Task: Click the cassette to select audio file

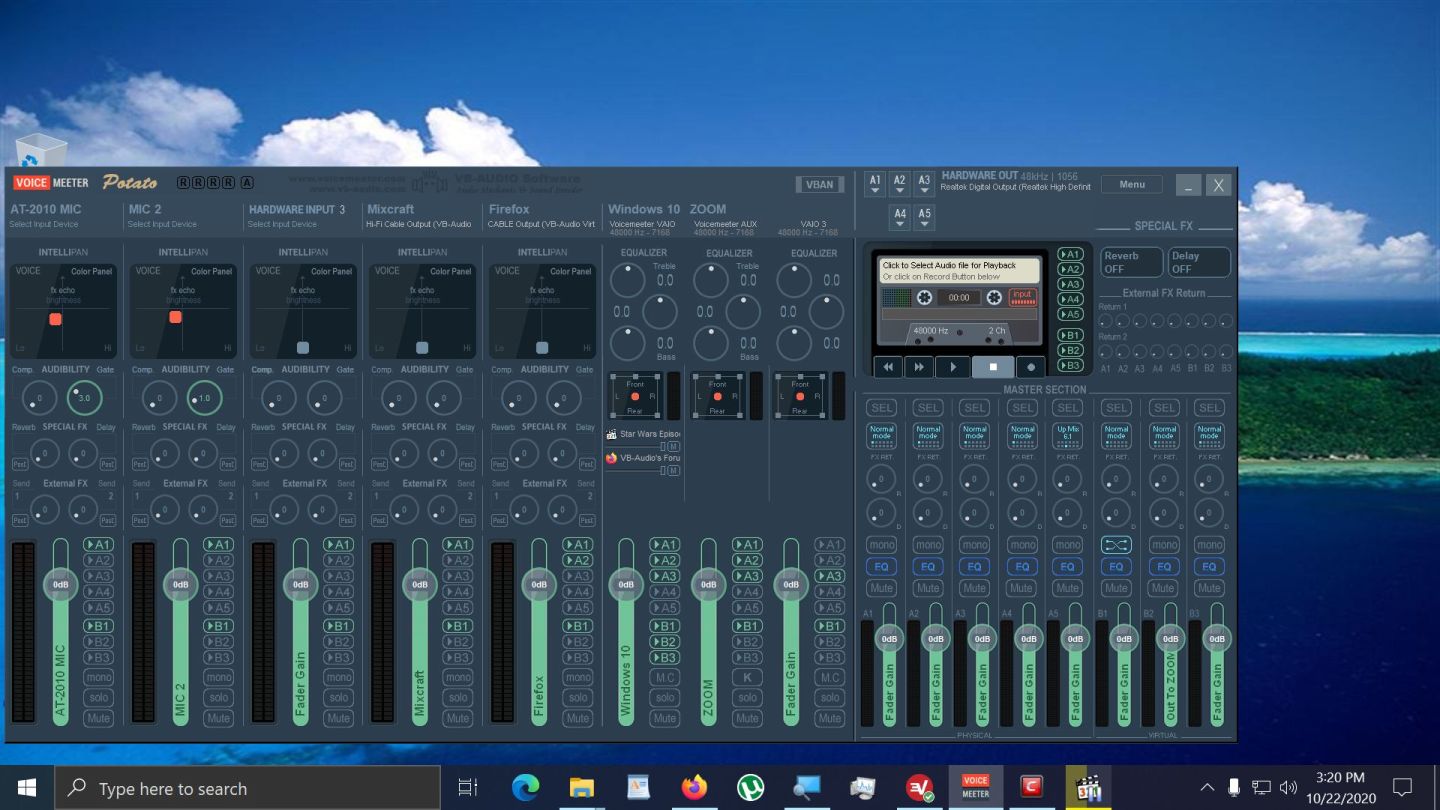Action: point(959,271)
